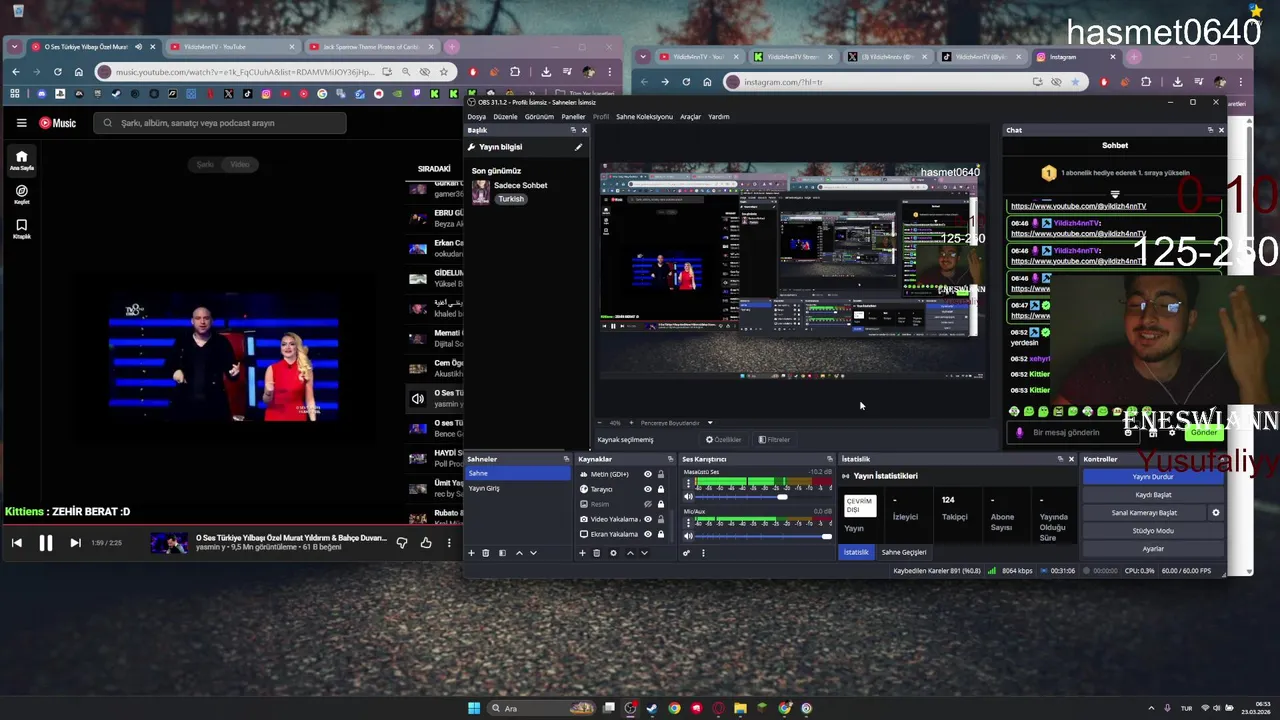Dislike the current song in YouTube Music
This screenshot has height=720, width=1280.
pyautogui.click(x=402, y=543)
